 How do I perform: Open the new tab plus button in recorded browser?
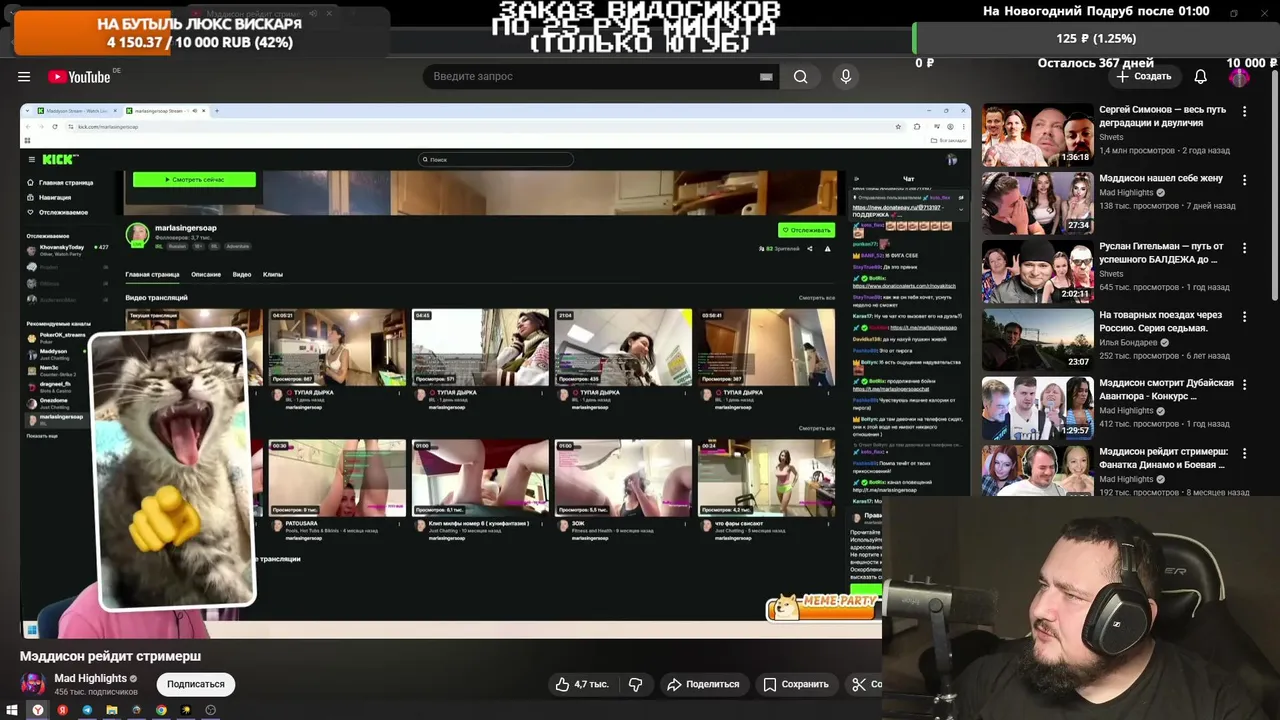[x=217, y=110]
